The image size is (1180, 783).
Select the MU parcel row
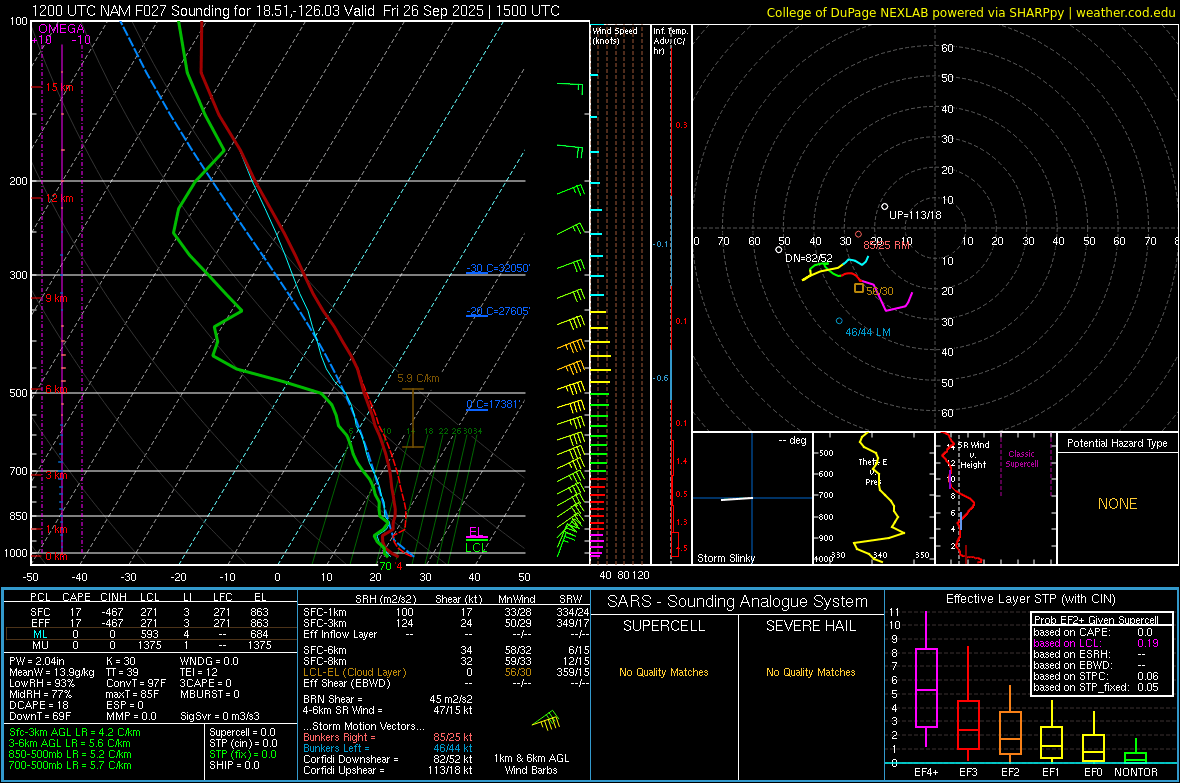click(151, 645)
